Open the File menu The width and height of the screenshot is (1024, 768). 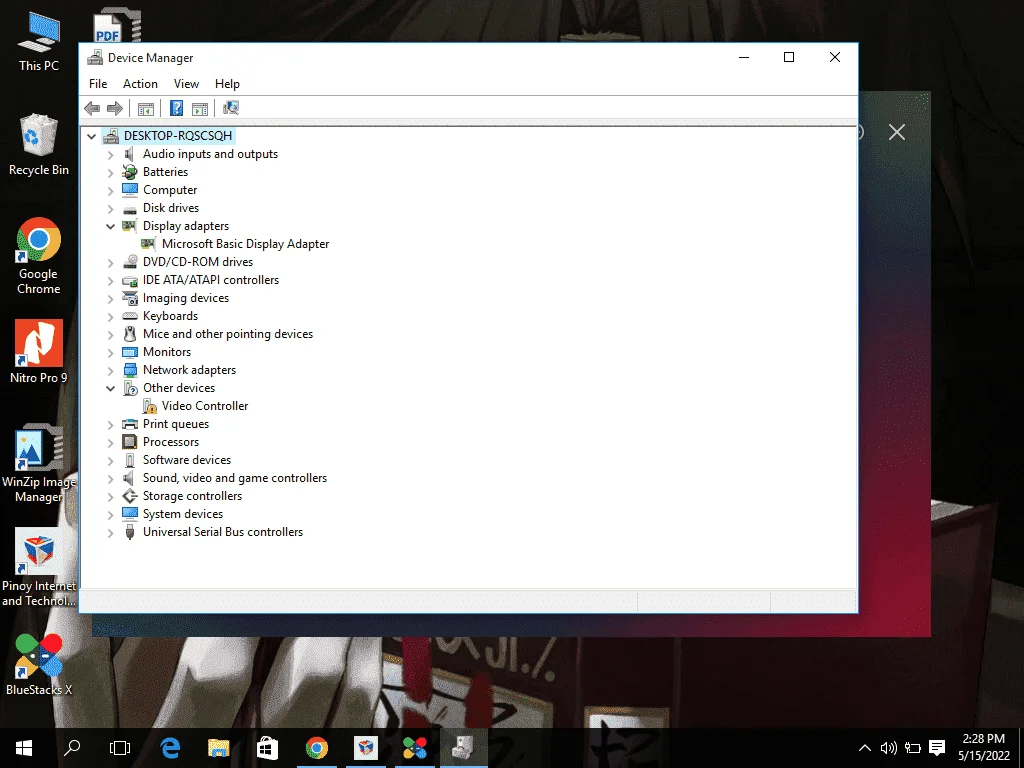pyautogui.click(x=98, y=84)
